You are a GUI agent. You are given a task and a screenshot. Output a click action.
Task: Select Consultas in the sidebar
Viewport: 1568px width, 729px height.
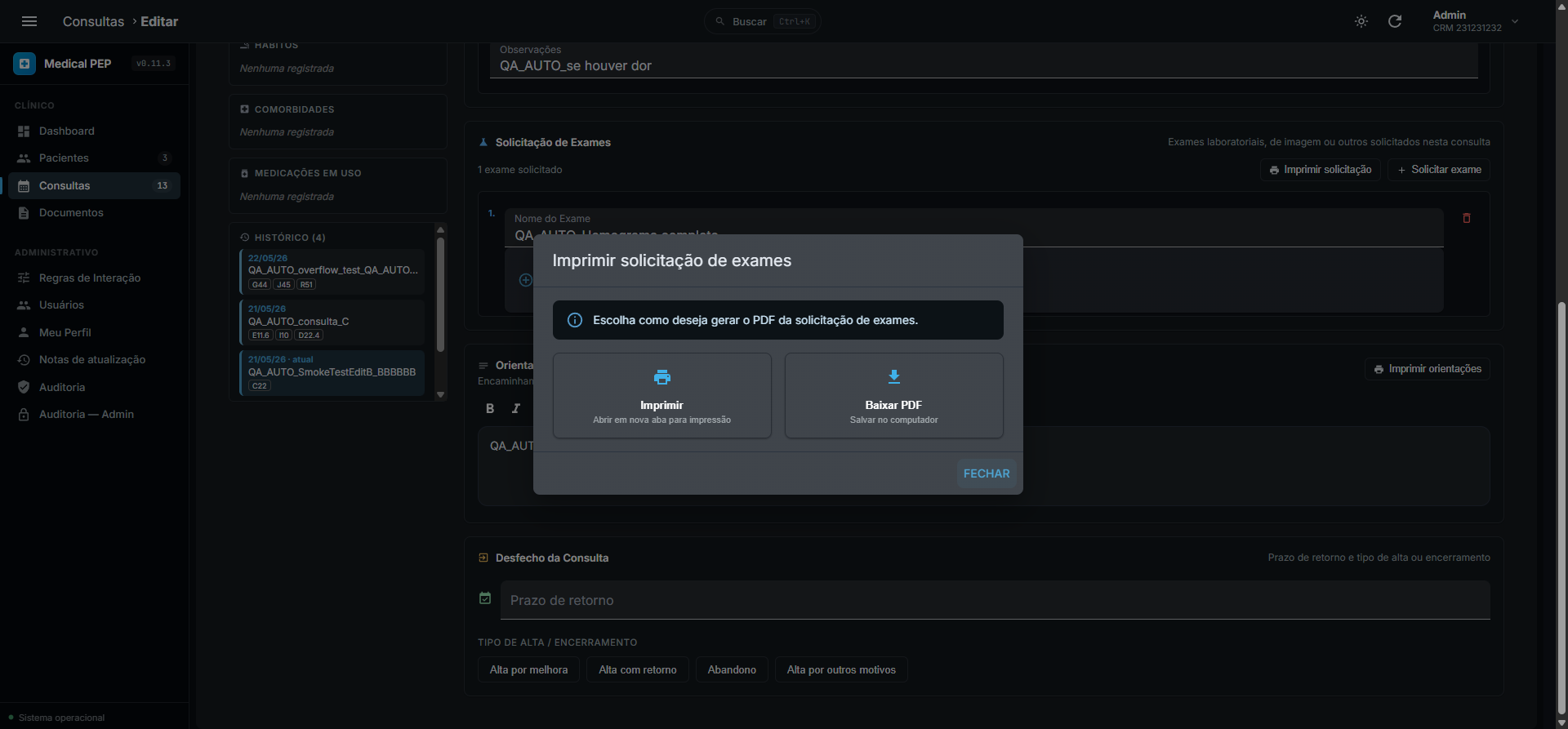[94, 185]
